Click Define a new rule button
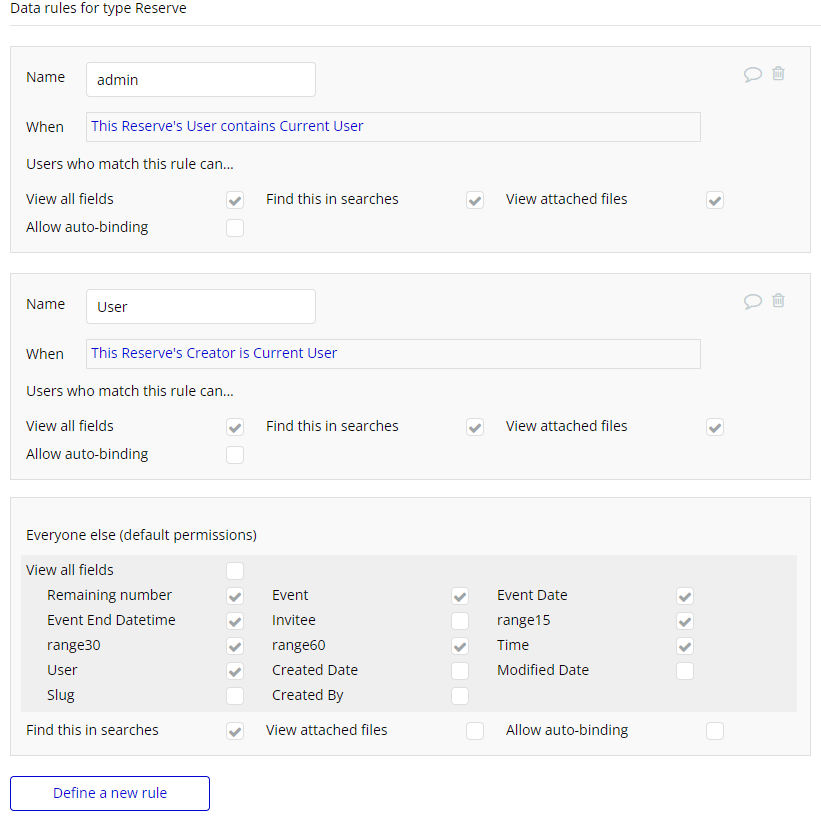 coord(110,793)
